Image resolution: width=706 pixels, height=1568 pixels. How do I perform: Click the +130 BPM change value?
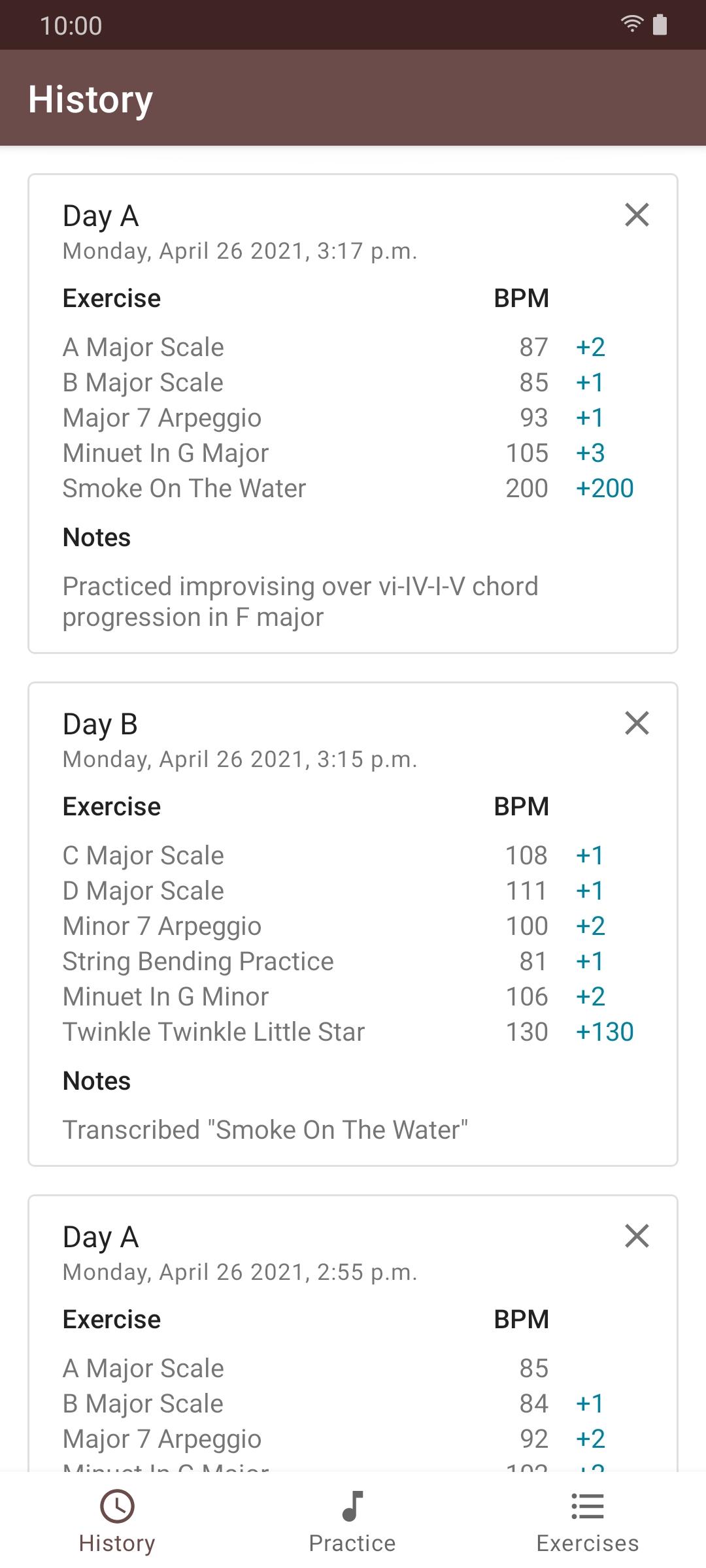point(605,1032)
